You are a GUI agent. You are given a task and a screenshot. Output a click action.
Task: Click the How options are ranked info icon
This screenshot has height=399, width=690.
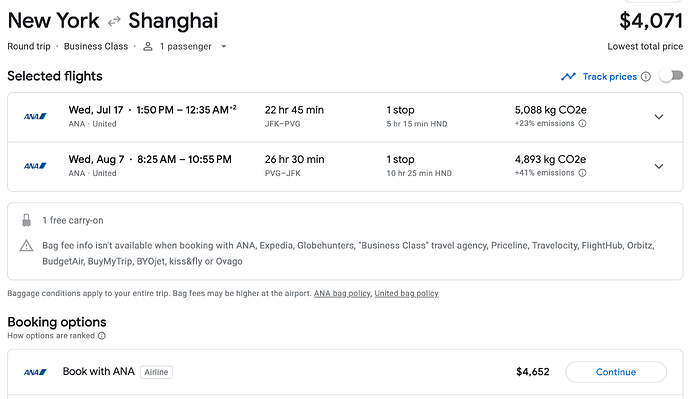coord(102,336)
